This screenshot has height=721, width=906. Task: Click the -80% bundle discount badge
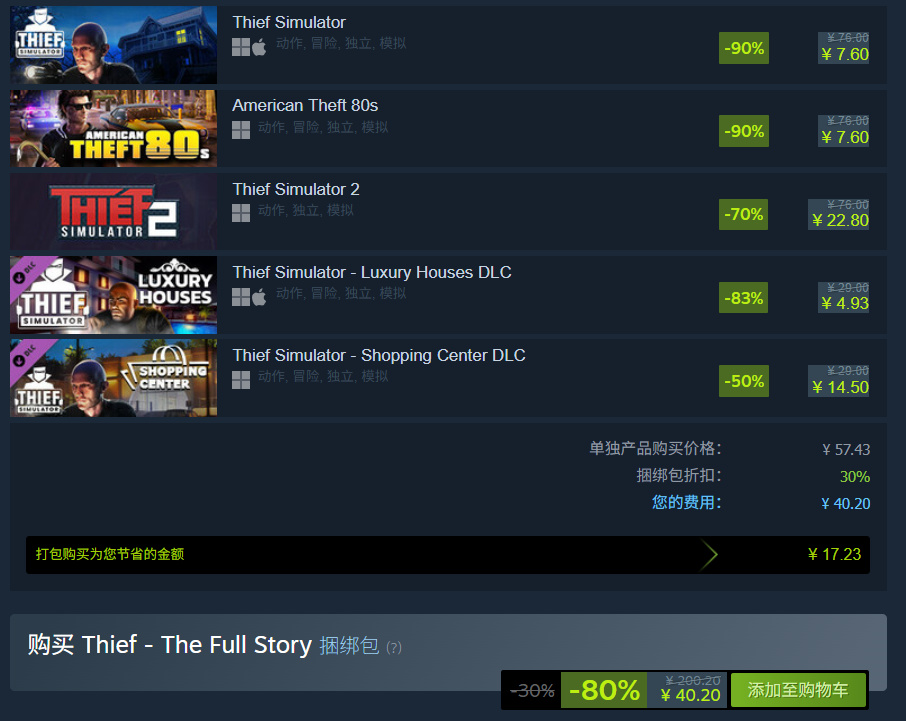pos(604,690)
